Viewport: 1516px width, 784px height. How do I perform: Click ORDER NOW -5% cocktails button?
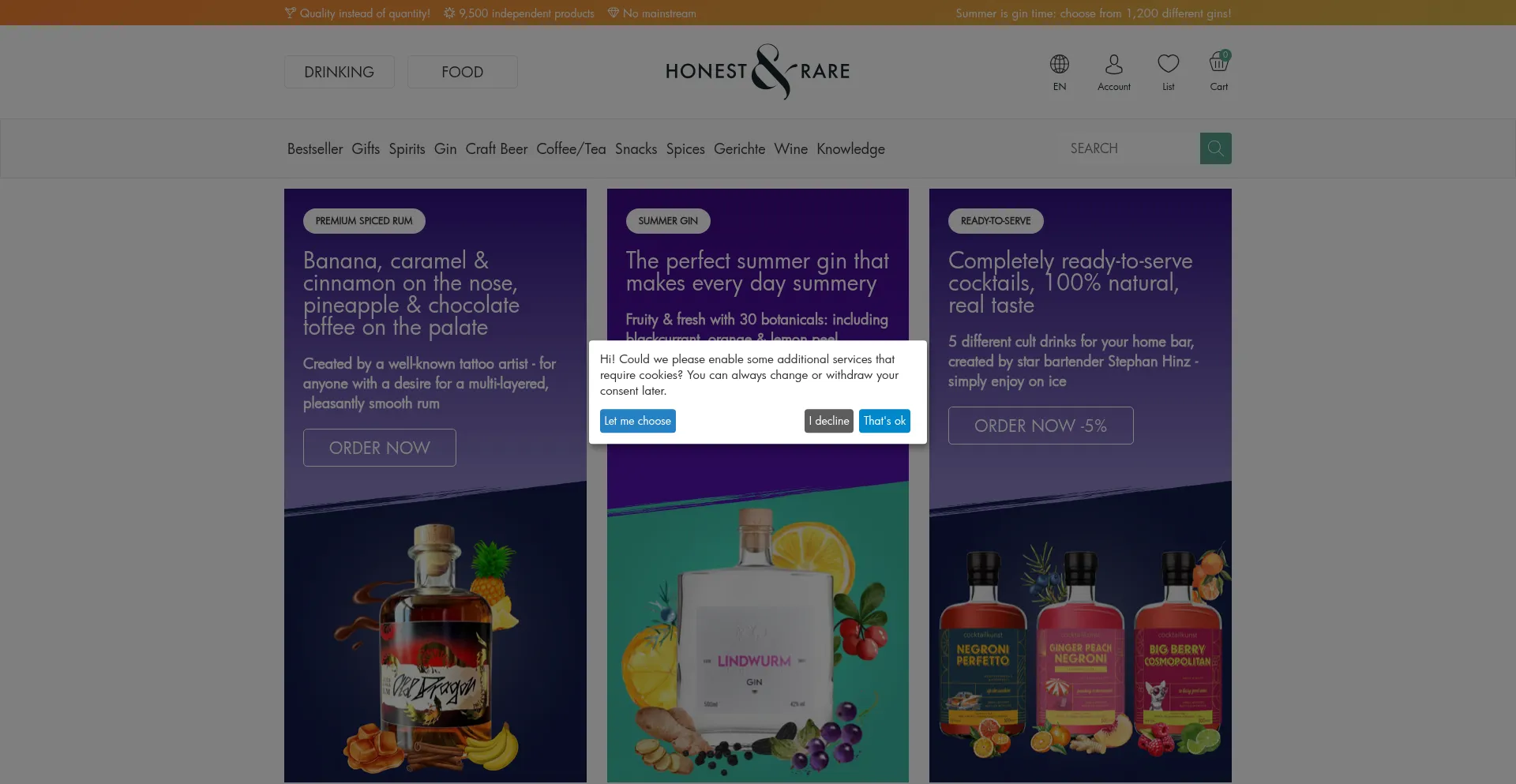1041,426
